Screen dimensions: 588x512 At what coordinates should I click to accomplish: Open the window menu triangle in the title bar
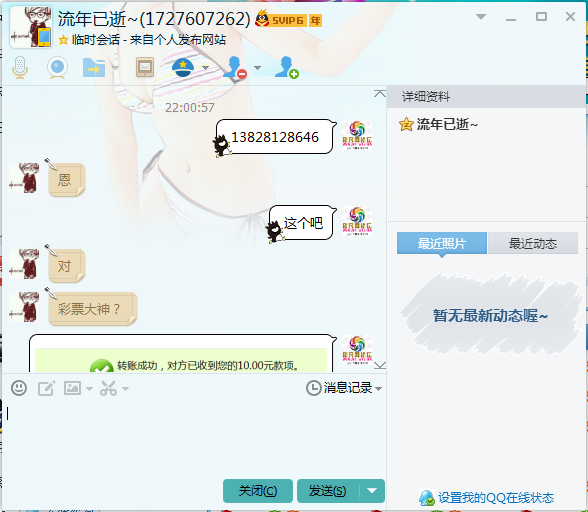(x=481, y=17)
